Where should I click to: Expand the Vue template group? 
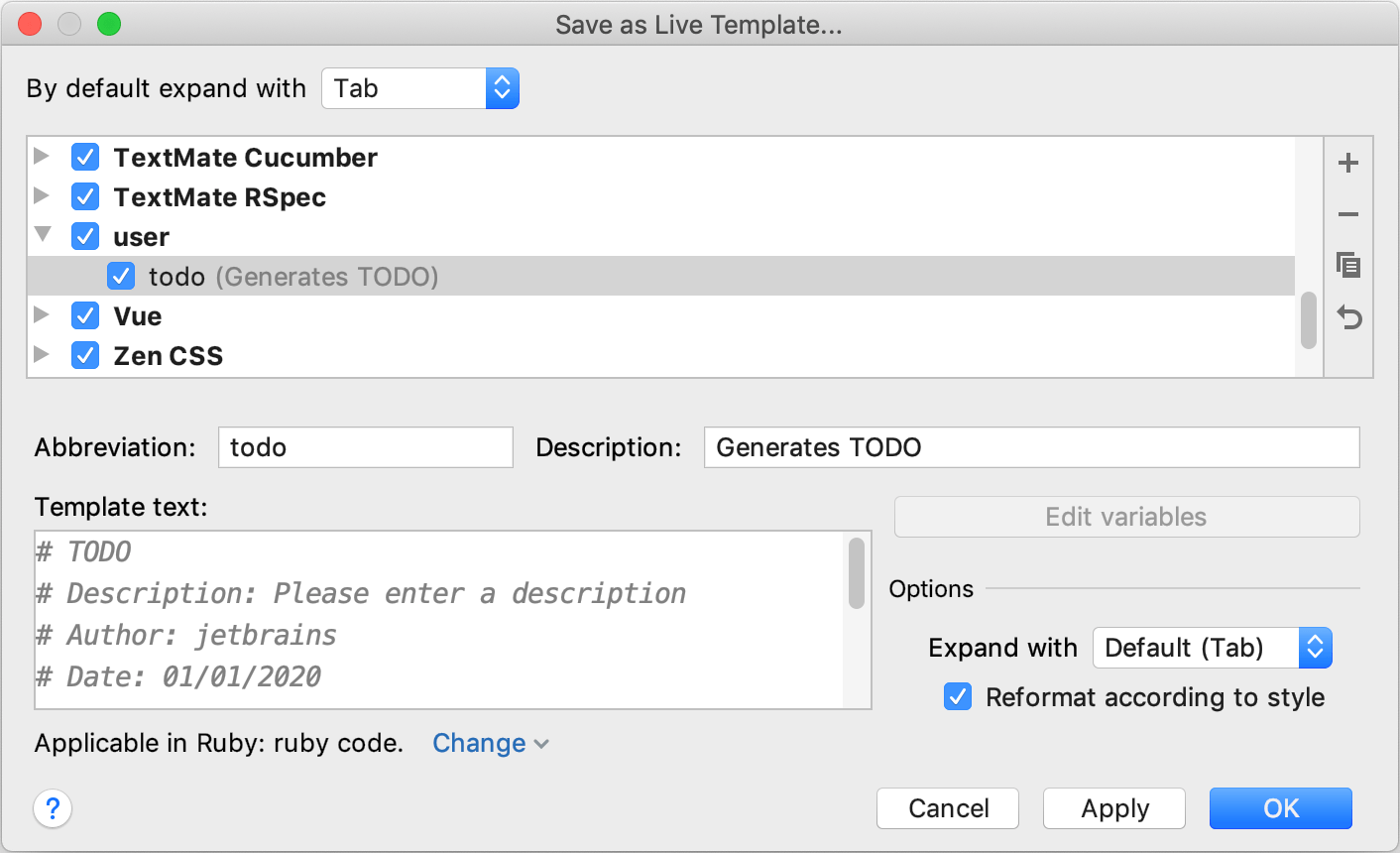click(x=42, y=315)
